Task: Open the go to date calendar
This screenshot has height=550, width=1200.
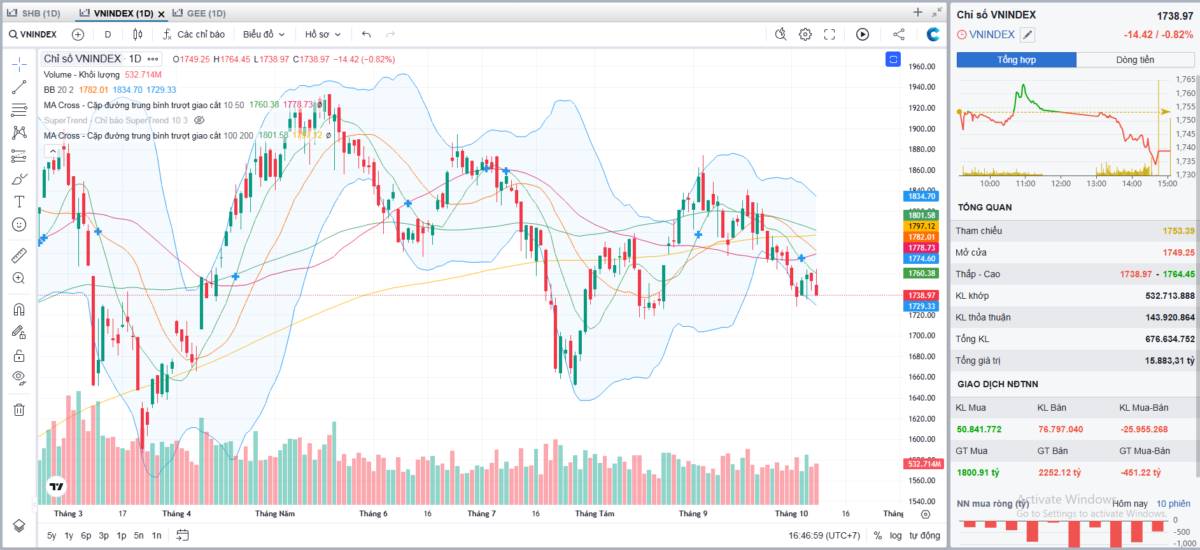Action: [182, 536]
